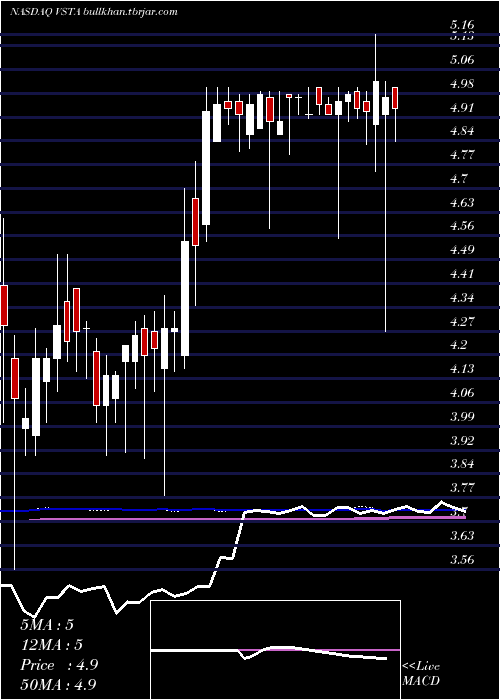Image resolution: width=500 pixels, height=700 pixels.
Task: Click inside the MACD inset chart panel
Action: [x=275, y=650]
